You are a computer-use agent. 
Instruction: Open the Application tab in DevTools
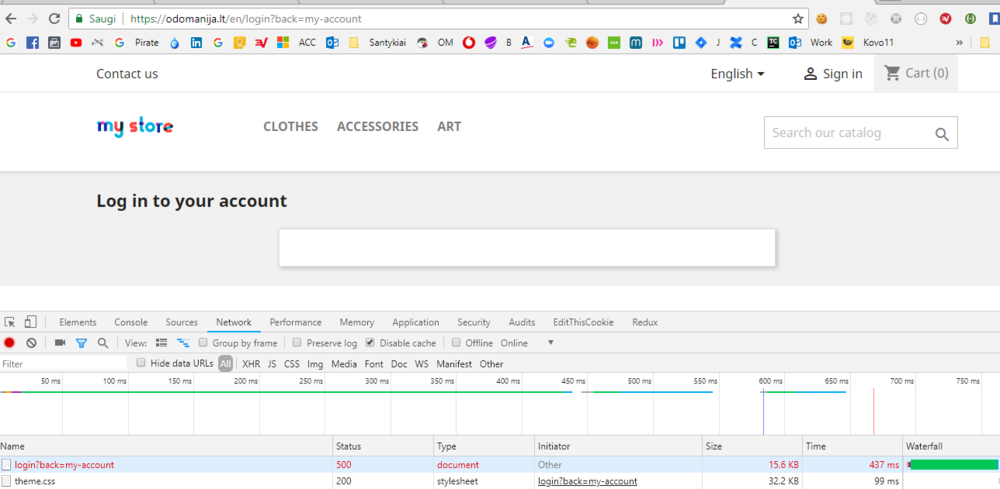click(x=415, y=322)
